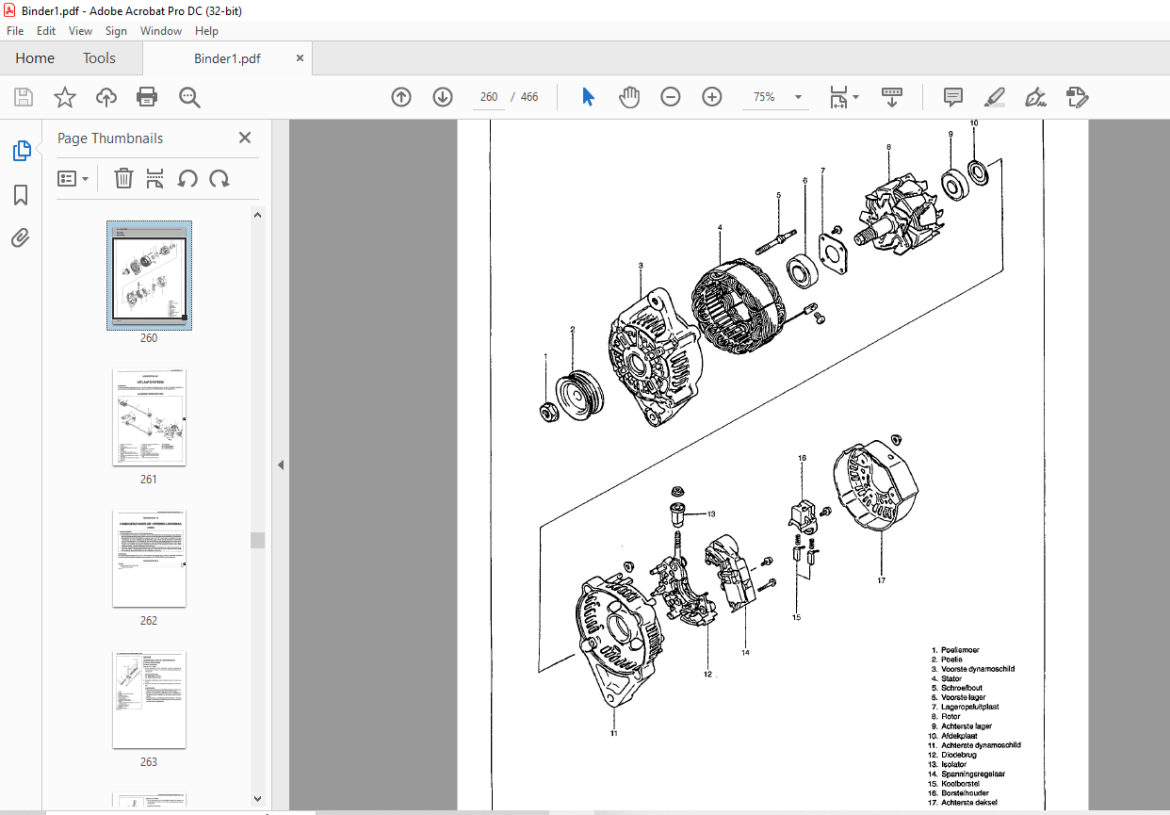The width and height of the screenshot is (1170, 815).
Task: Select page 260 thumbnail
Action: tap(149, 275)
